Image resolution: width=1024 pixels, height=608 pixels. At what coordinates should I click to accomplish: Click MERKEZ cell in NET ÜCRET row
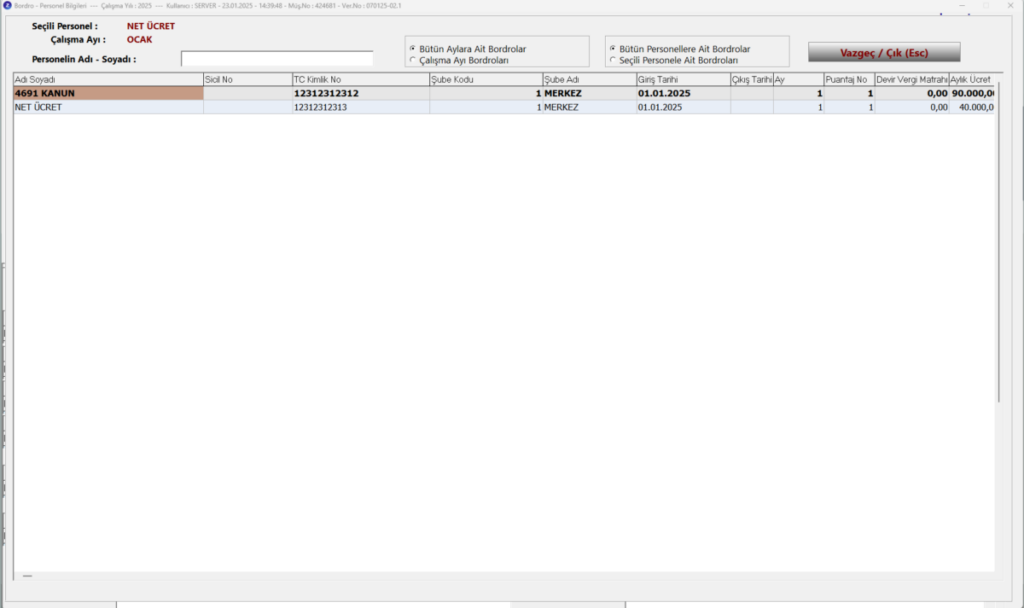[590, 107]
